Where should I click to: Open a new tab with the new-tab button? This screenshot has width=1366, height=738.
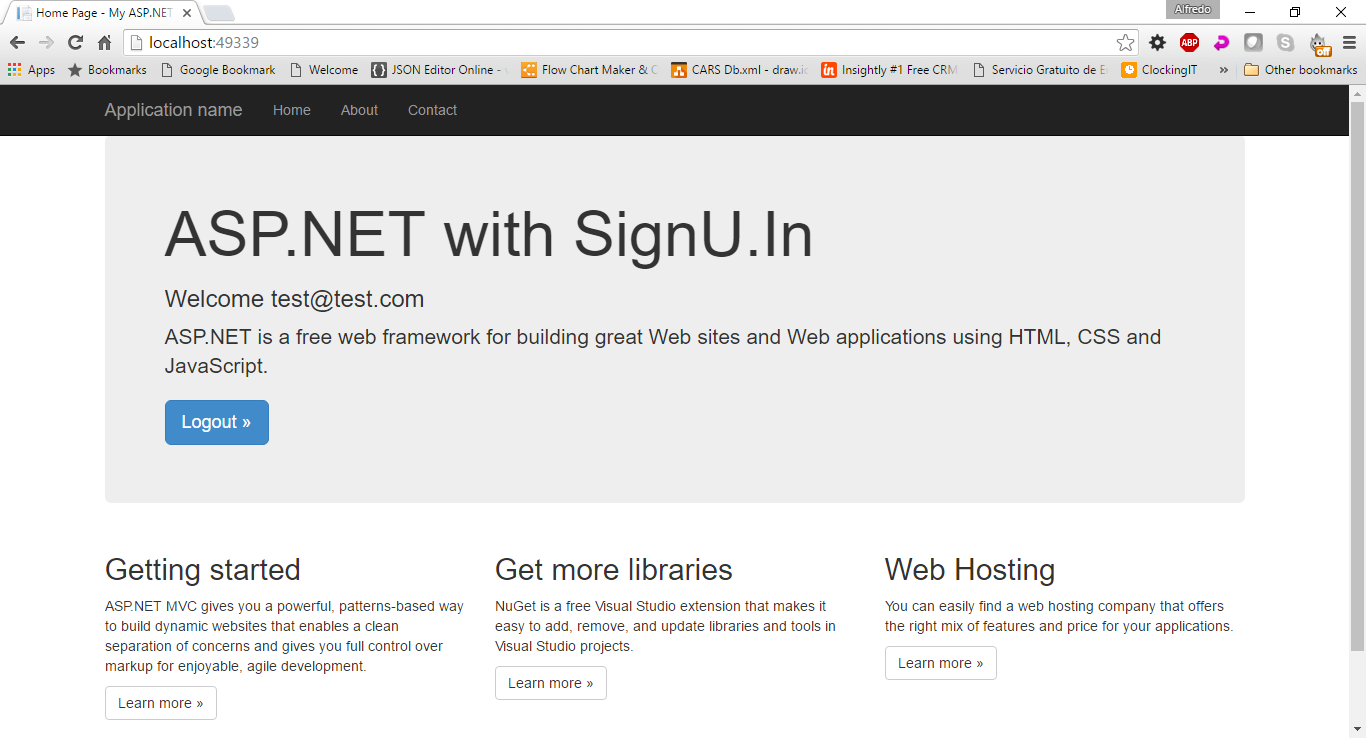coord(218,14)
